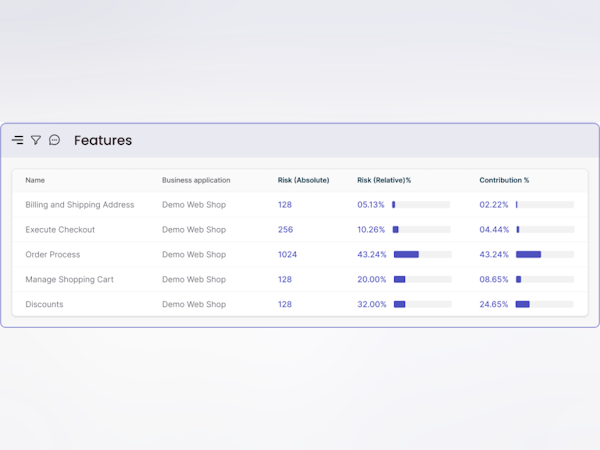Sort by Contribution % column header

(x=504, y=180)
